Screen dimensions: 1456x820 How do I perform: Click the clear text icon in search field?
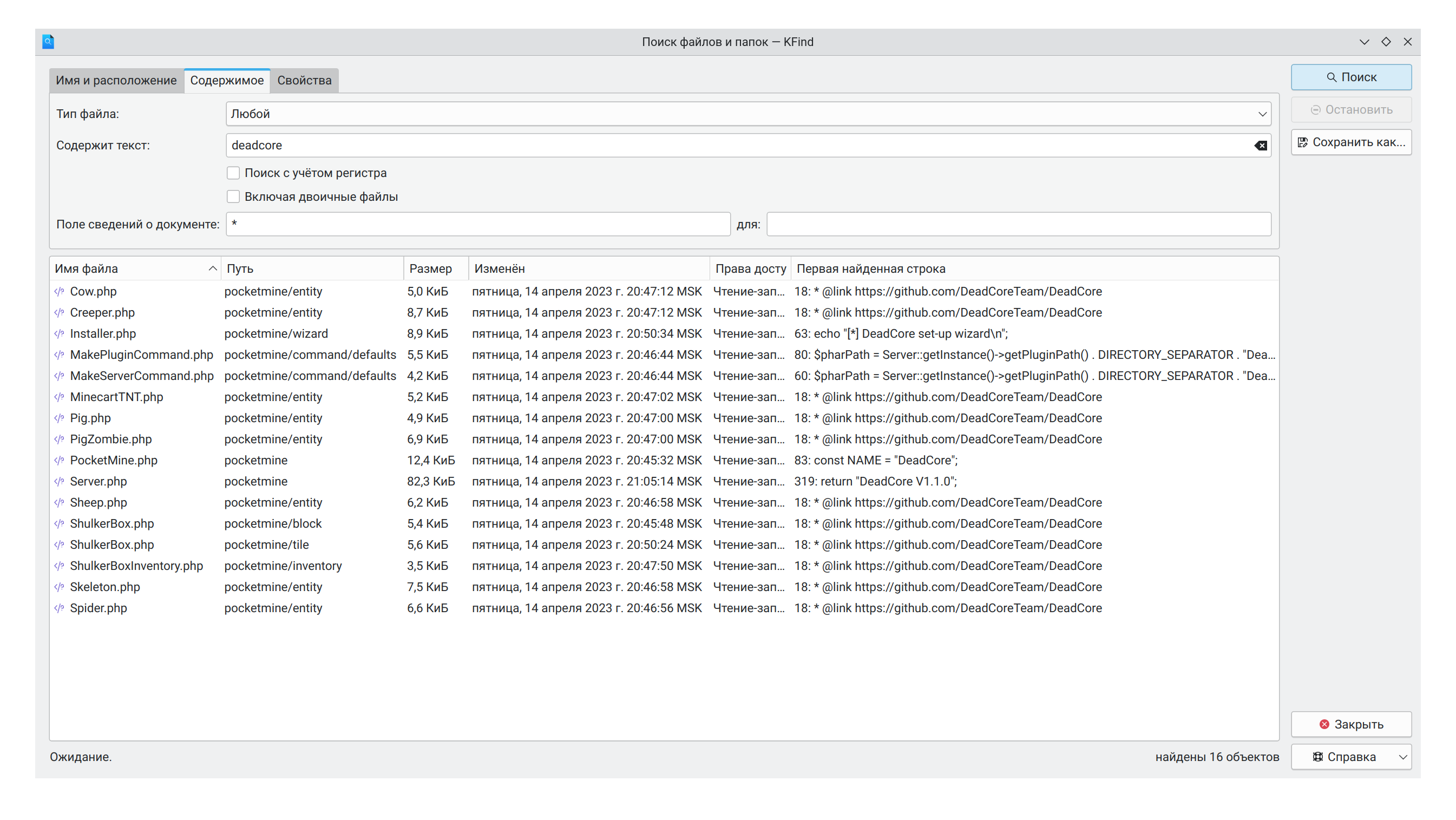(1260, 146)
